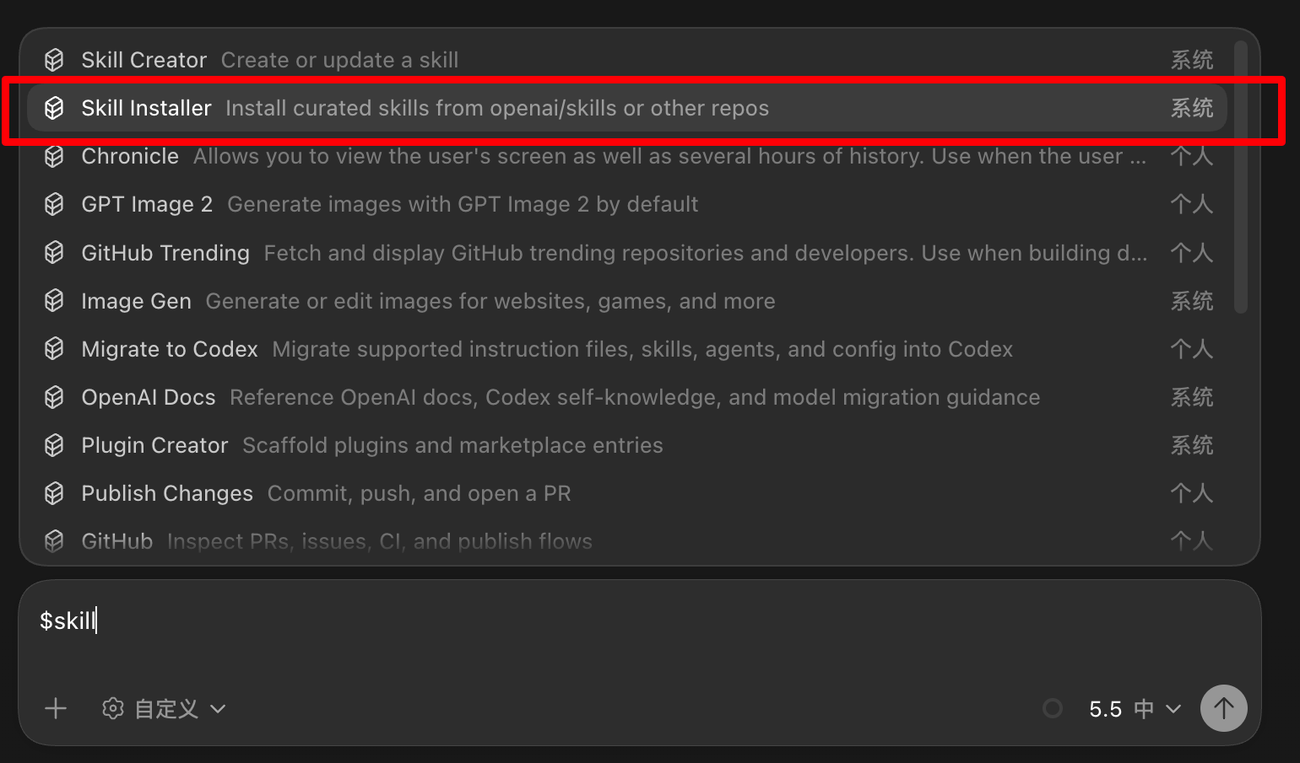Select OpenAI Docs skill
The image size is (1300, 763).
627,397
